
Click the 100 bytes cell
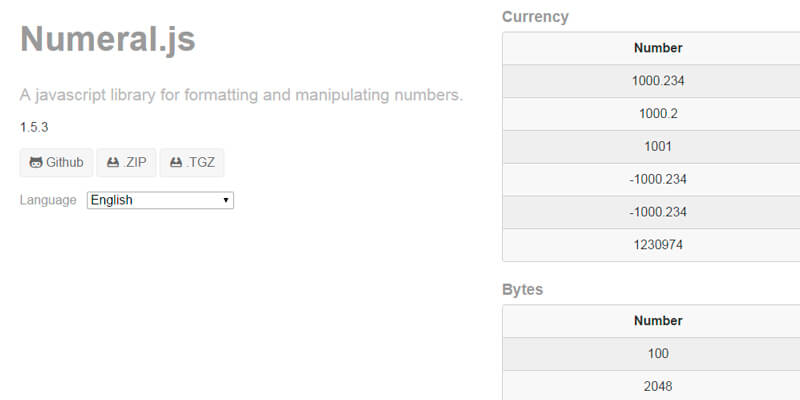(x=658, y=354)
